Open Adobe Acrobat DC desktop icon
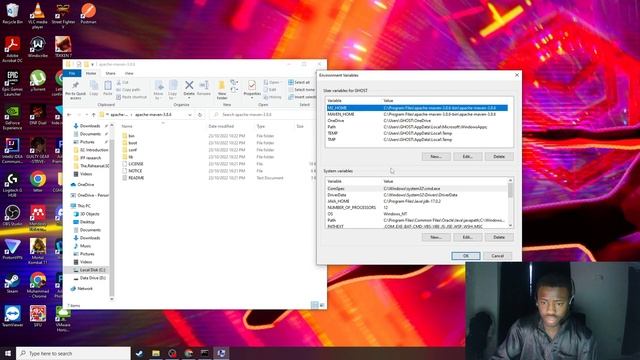640x360 pixels. coord(12,49)
